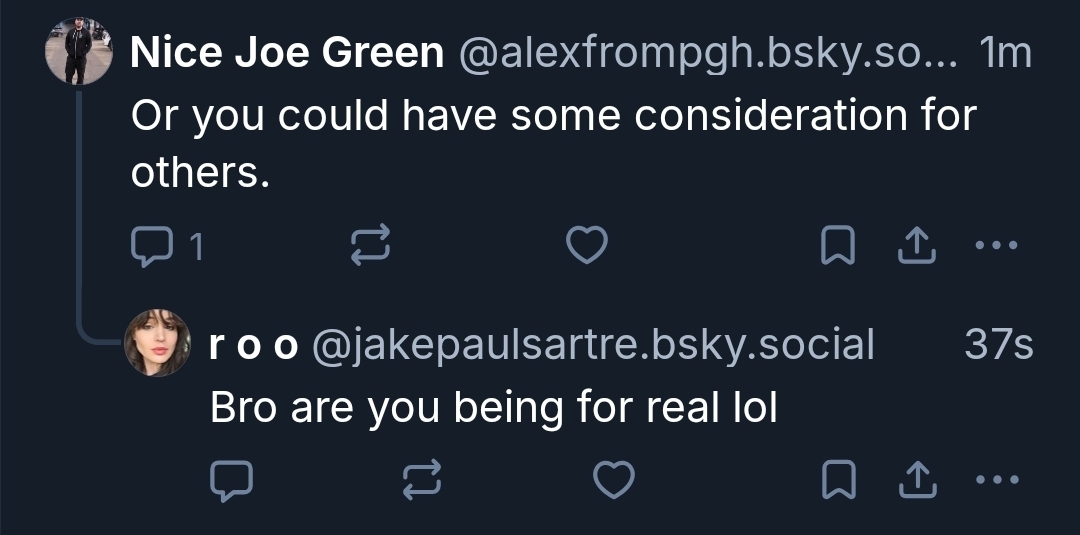This screenshot has width=1080, height=535.
Task: Share r o o's reply
Action: [916, 481]
